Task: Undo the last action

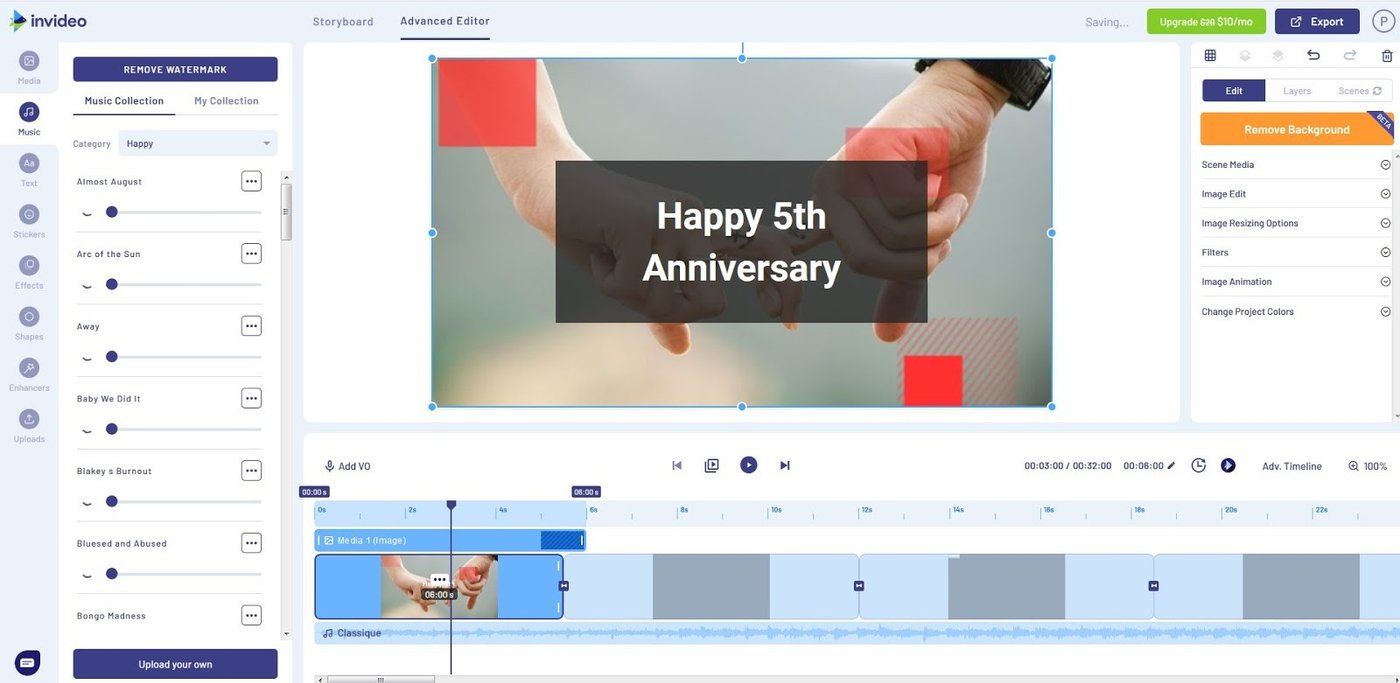Action: (x=1313, y=55)
